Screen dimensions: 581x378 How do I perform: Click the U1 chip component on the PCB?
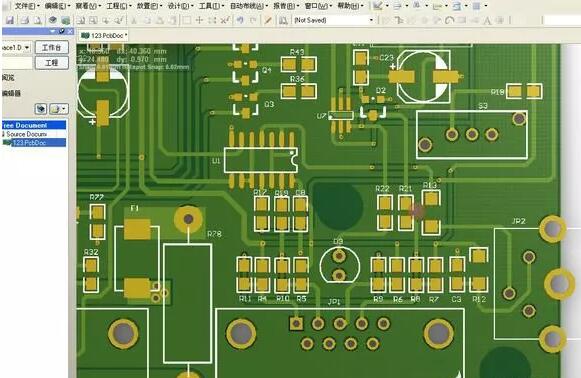[x=261, y=160]
